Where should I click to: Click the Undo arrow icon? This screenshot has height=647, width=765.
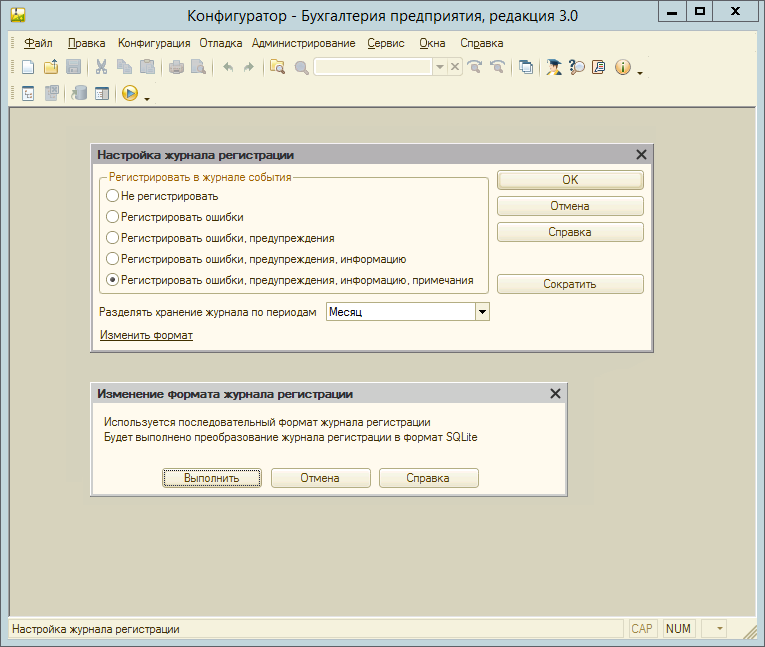pos(228,67)
